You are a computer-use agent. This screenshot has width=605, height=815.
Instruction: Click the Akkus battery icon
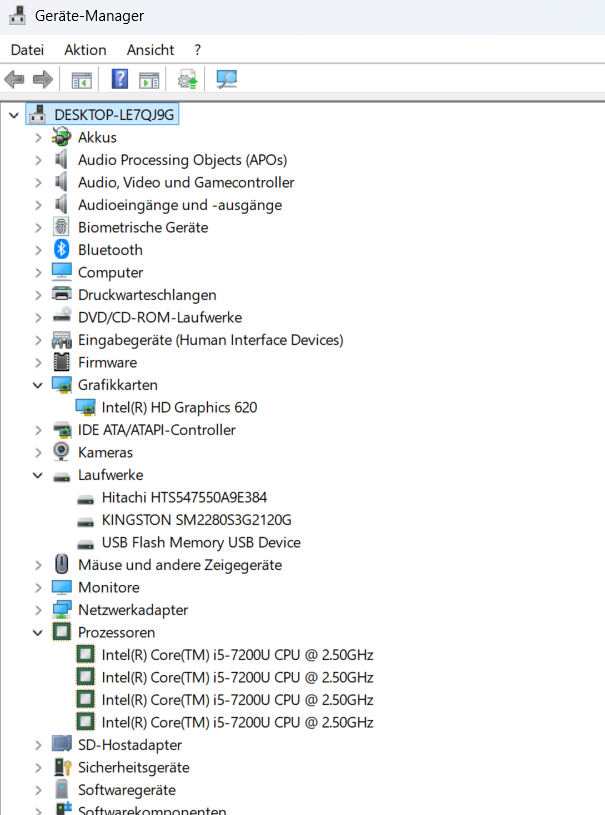61,137
